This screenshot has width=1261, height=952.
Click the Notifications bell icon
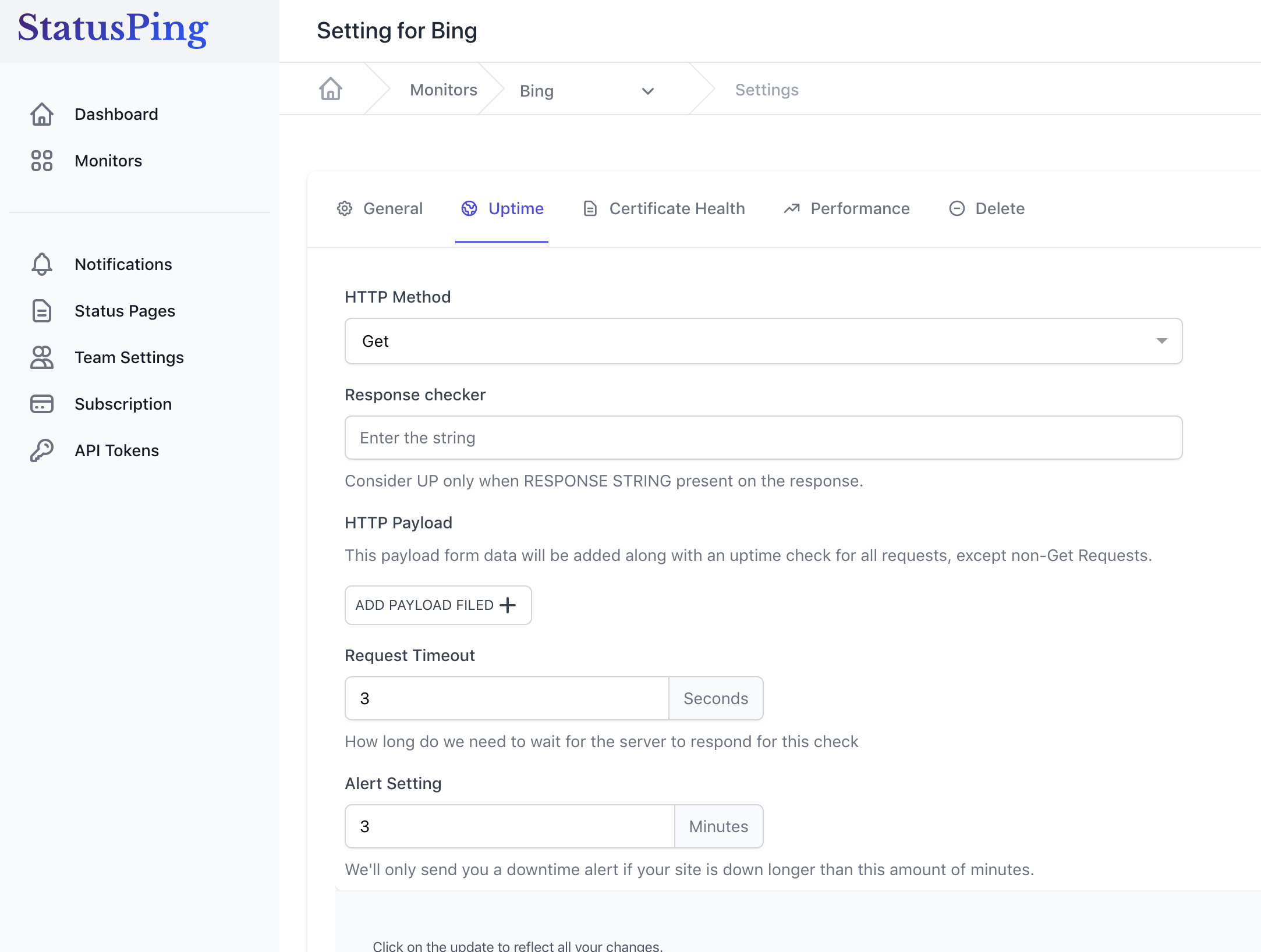pyautogui.click(x=42, y=264)
